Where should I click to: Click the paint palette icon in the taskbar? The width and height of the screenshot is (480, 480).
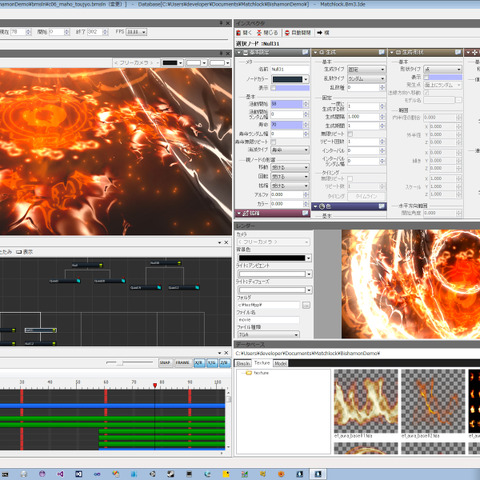tap(116, 474)
